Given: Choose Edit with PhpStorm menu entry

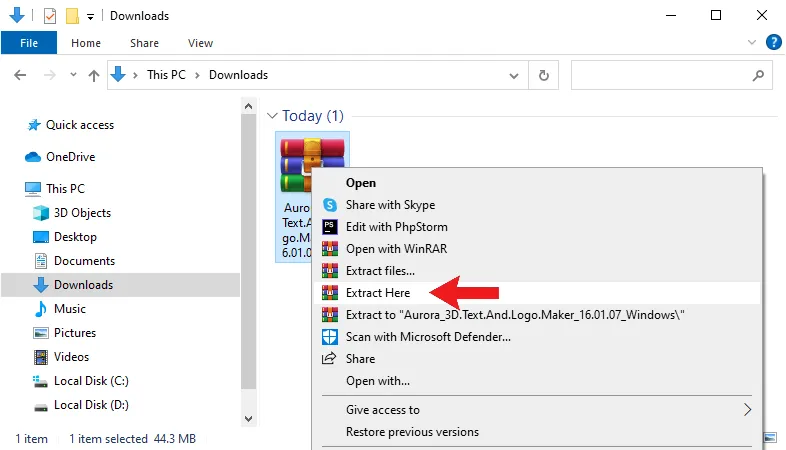Looking at the screenshot, I should click(537, 227).
